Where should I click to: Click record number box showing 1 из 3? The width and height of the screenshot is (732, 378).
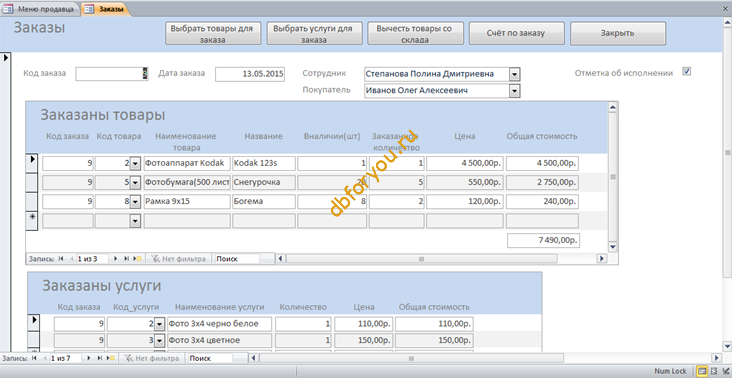[92, 259]
